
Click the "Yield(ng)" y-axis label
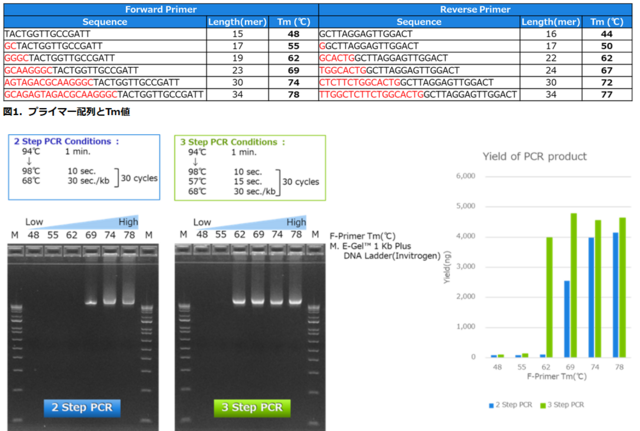(x=447, y=267)
